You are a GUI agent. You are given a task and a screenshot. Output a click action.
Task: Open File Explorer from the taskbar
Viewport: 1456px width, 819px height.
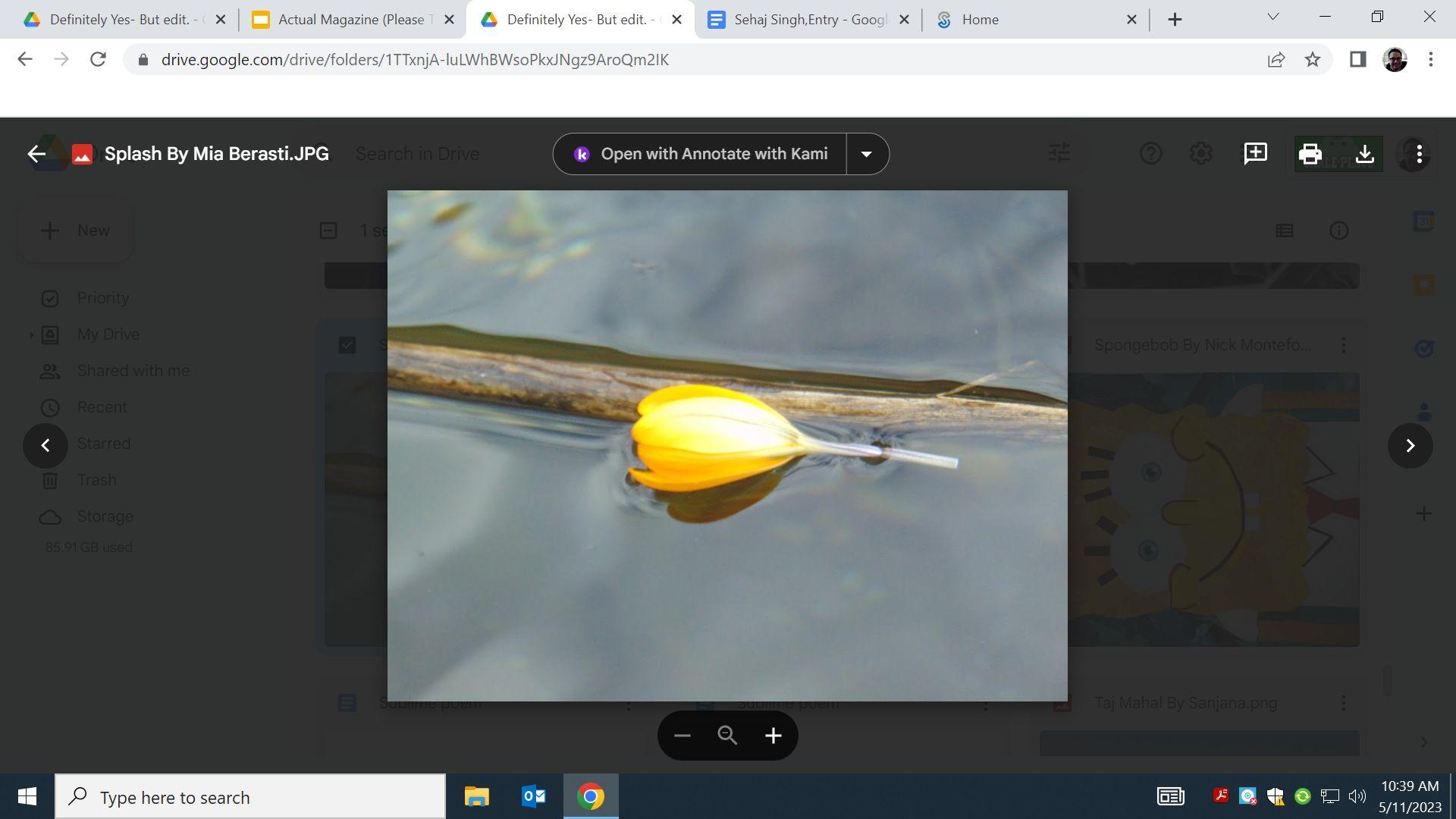(476, 796)
